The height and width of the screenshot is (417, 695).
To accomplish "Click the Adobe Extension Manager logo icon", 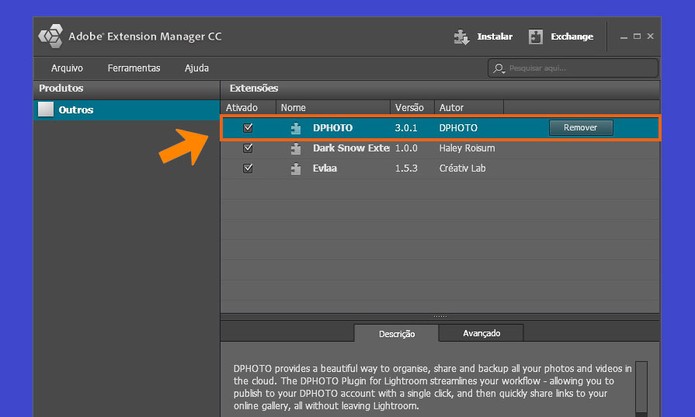I will click(x=51, y=36).
